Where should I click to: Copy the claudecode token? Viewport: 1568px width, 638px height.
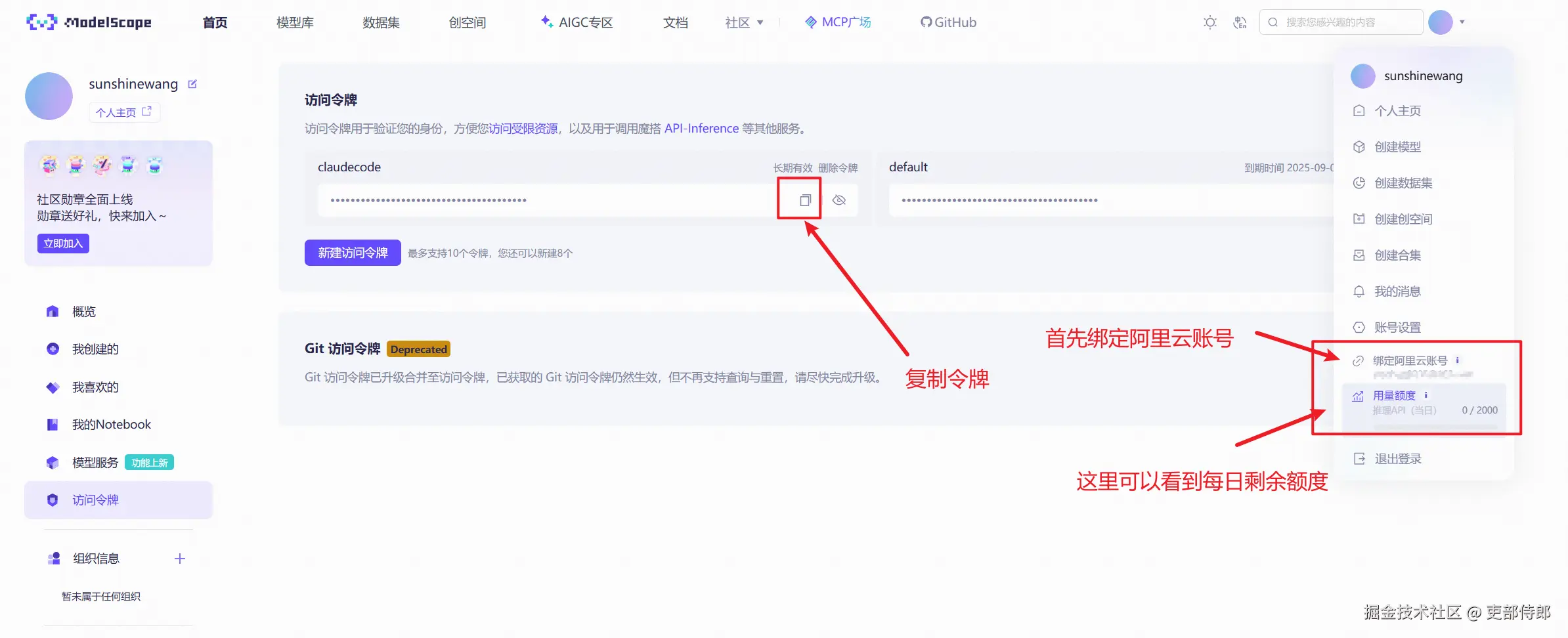click(x=805, y=200)
